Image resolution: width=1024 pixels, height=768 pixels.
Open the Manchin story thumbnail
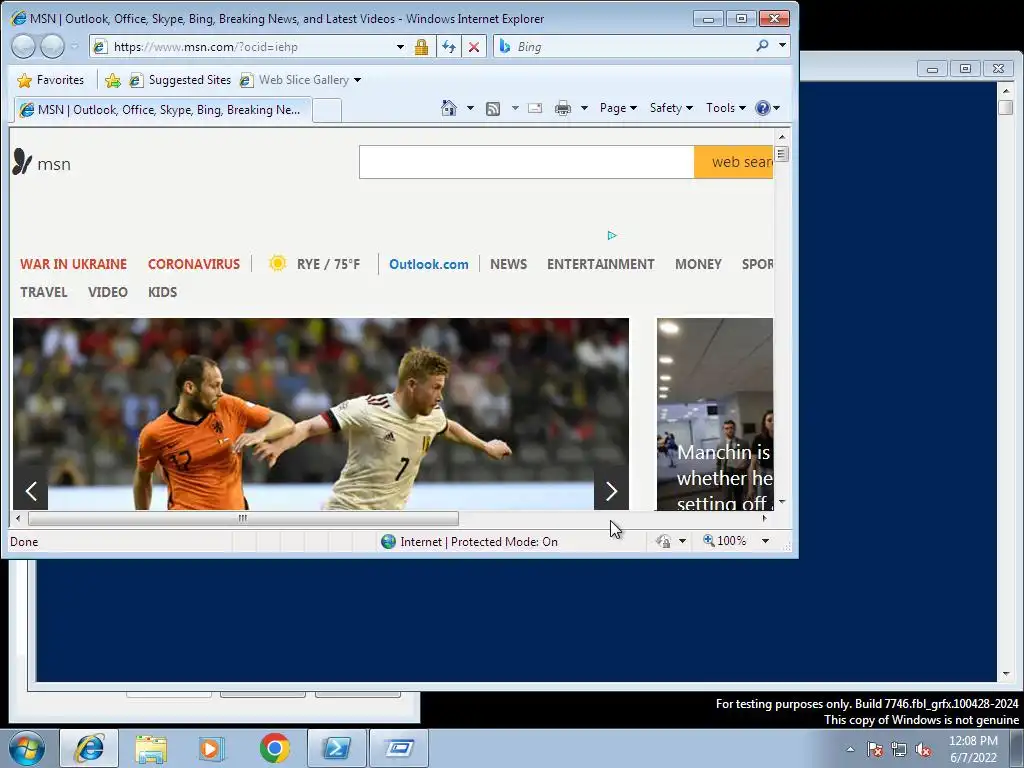(x=715, y=414)
